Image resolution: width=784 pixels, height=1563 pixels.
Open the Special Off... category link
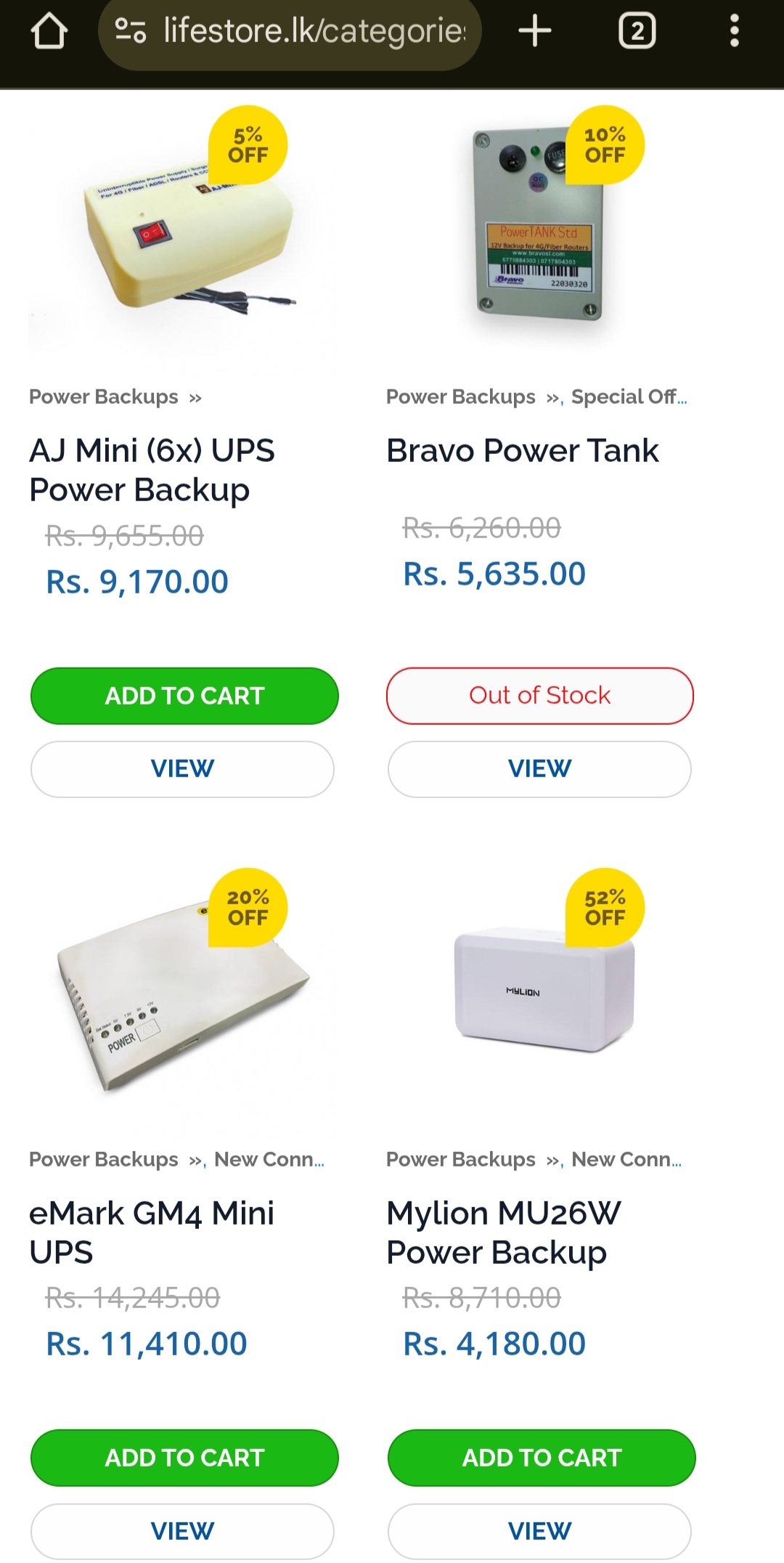click(629, 397)
